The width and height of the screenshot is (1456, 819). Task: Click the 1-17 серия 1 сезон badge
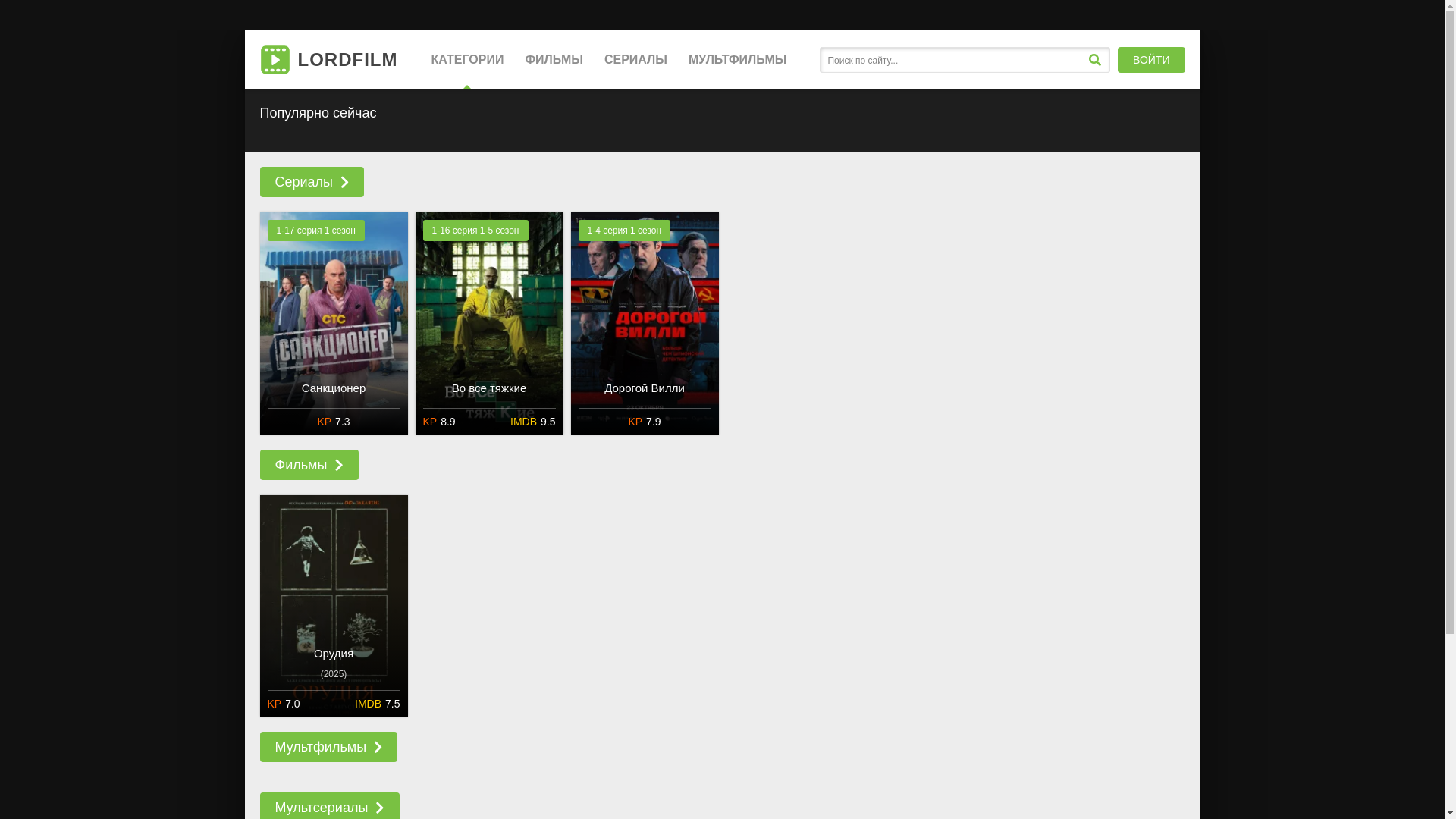315,231
